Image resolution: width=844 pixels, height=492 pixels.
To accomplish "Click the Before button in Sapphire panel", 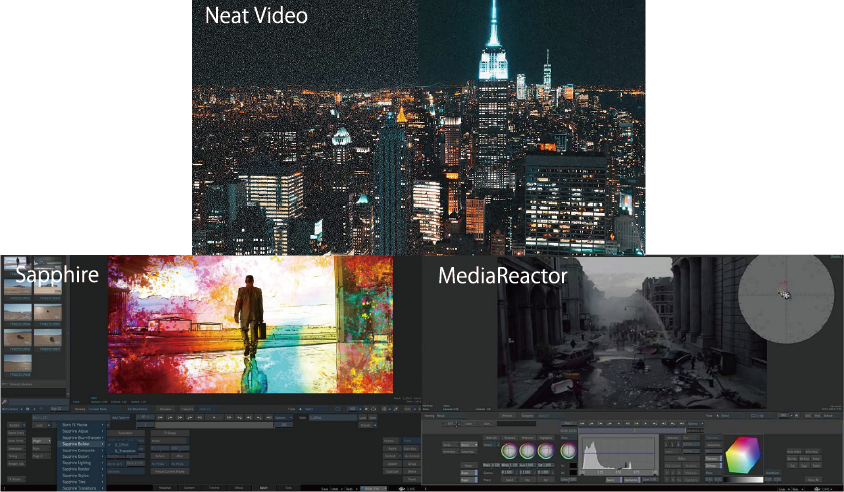I will click(160, 456).
